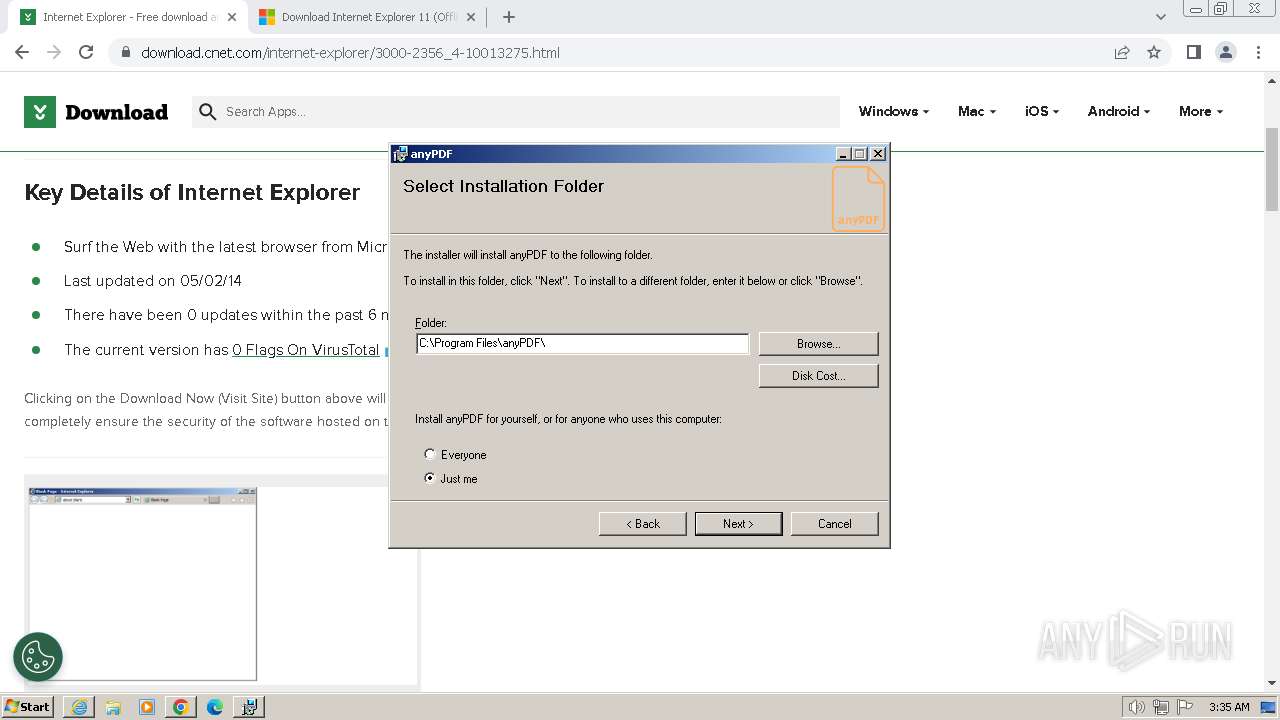Open the Chrome profile avatar
1280x720 pixels.
1225,52
